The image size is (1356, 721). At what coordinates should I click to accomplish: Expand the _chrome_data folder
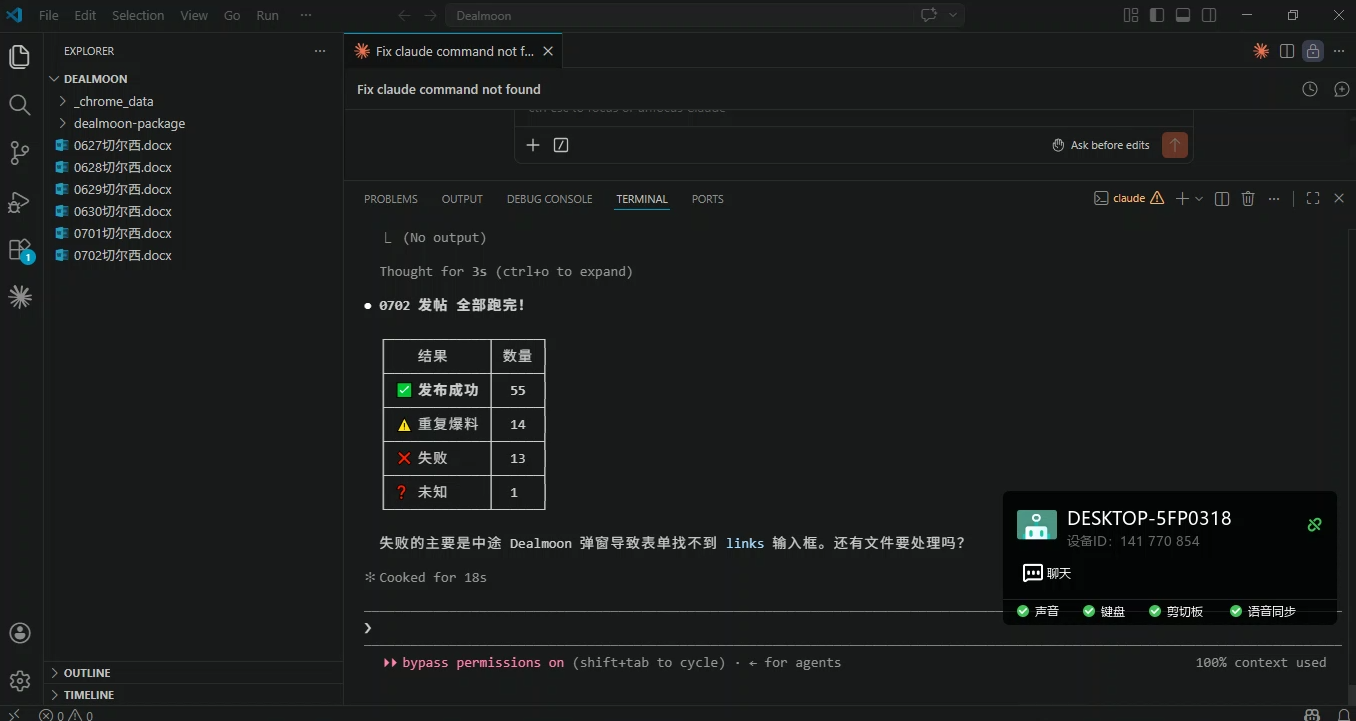(x=193, y=101)
